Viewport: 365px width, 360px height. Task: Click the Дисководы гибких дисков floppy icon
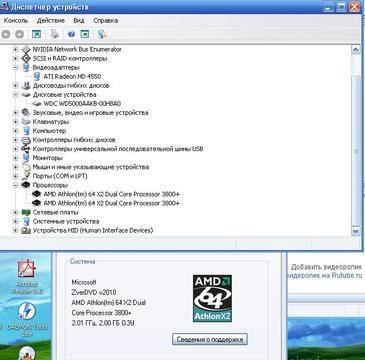pyautogui.click(x=26, y=85)
